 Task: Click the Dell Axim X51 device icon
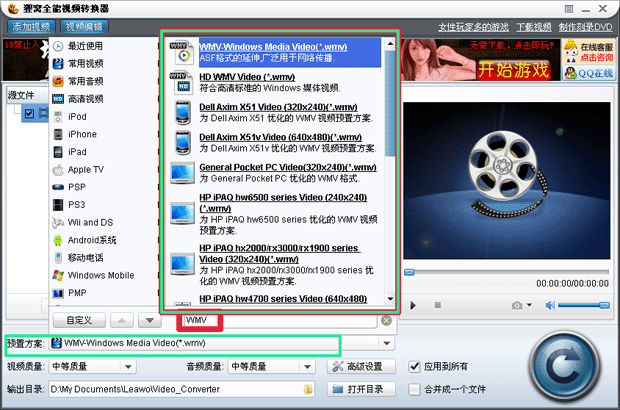(183, 113)
